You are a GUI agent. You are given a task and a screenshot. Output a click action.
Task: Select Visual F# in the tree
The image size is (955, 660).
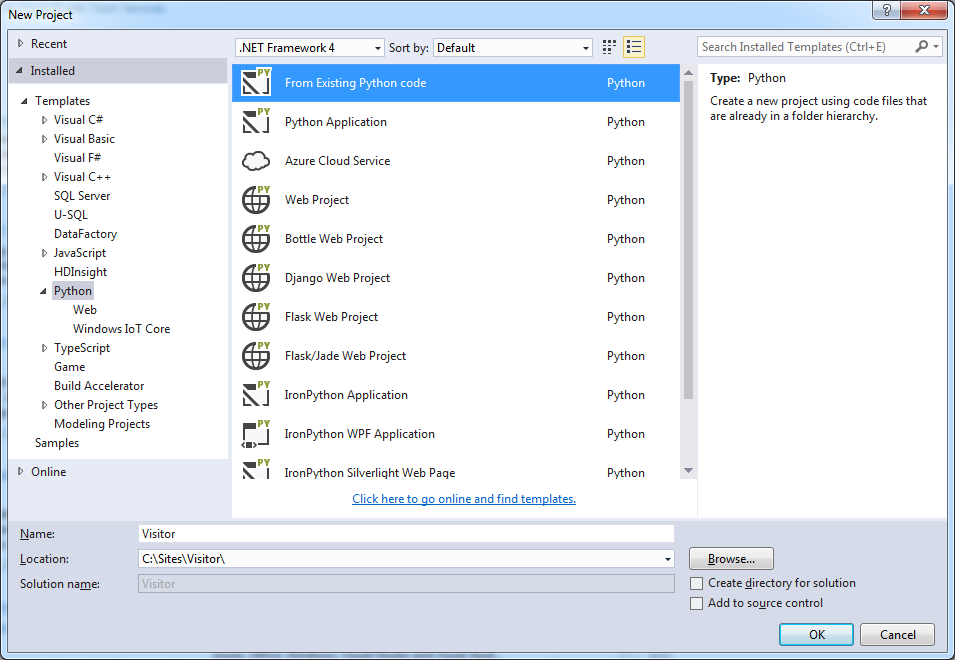[77, 158]
